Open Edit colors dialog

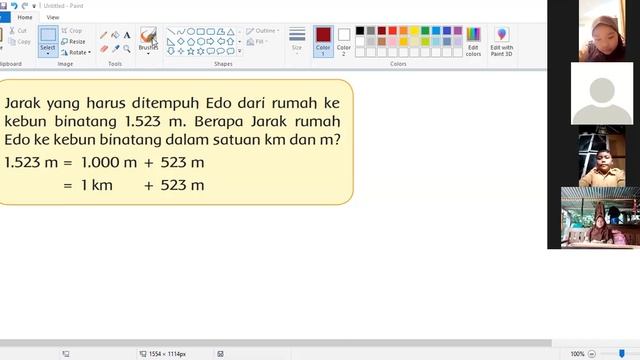473,42
